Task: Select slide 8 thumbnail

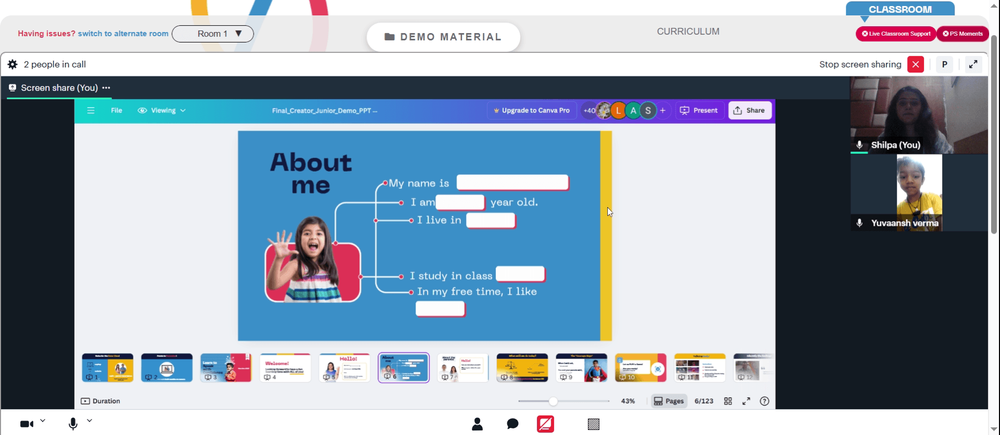Action: coord(522,368)
